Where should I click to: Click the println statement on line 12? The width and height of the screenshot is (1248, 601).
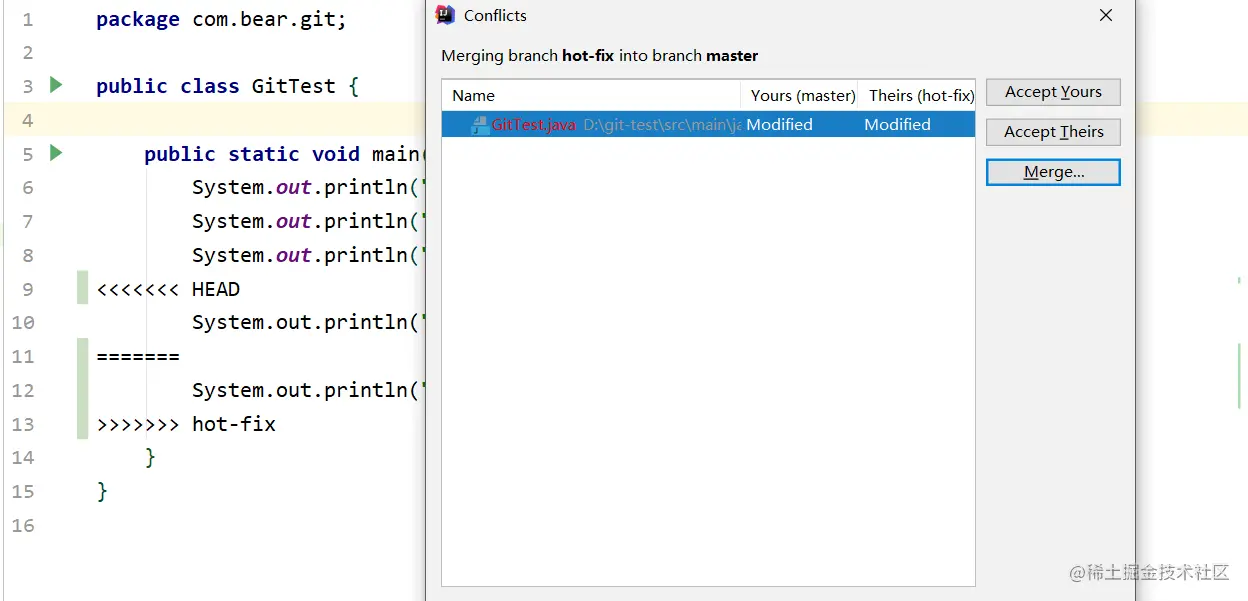308,391
